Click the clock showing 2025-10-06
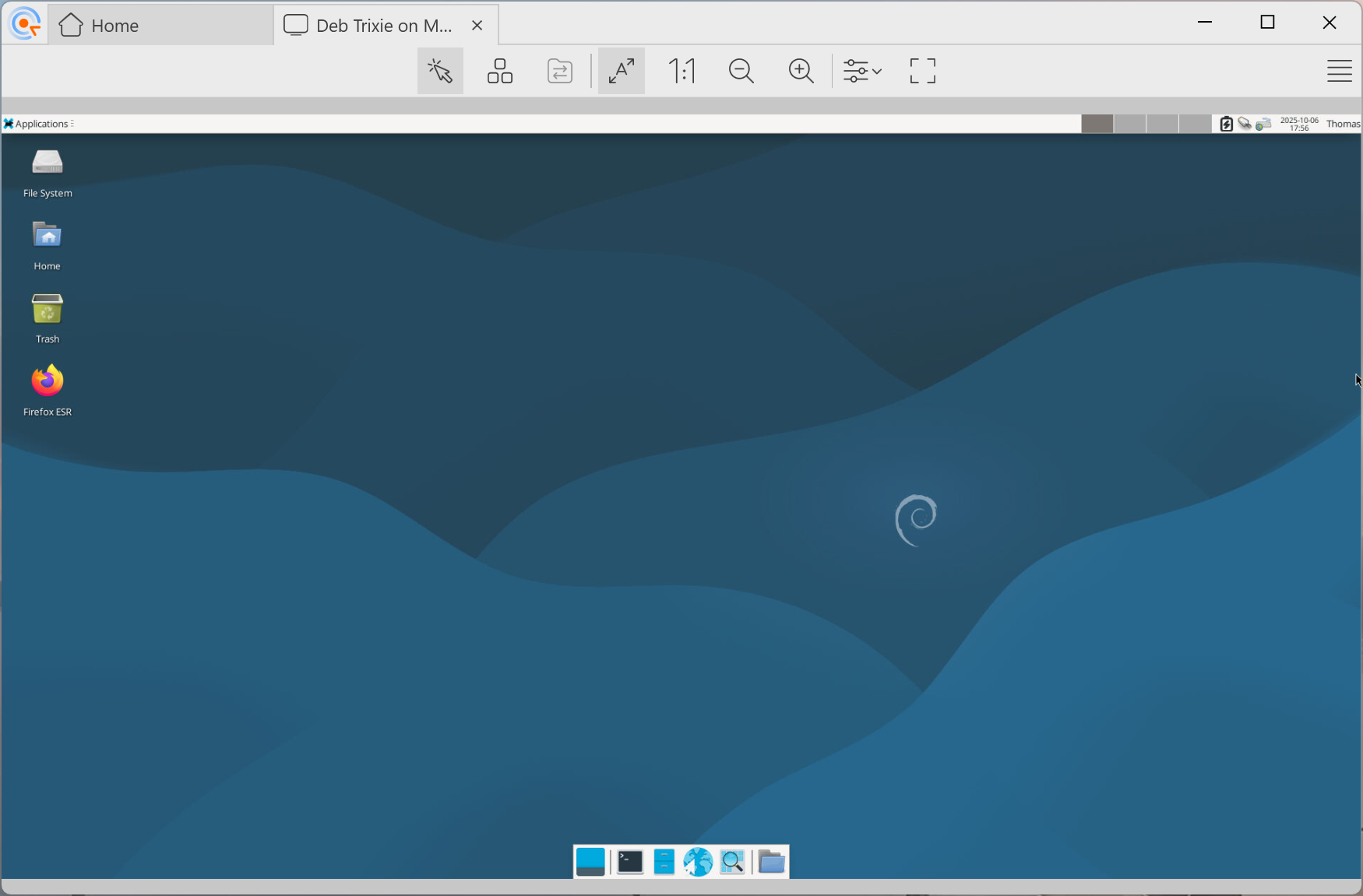Image resolution: width=1363 pixels, height=896 pixels. 1298,123
